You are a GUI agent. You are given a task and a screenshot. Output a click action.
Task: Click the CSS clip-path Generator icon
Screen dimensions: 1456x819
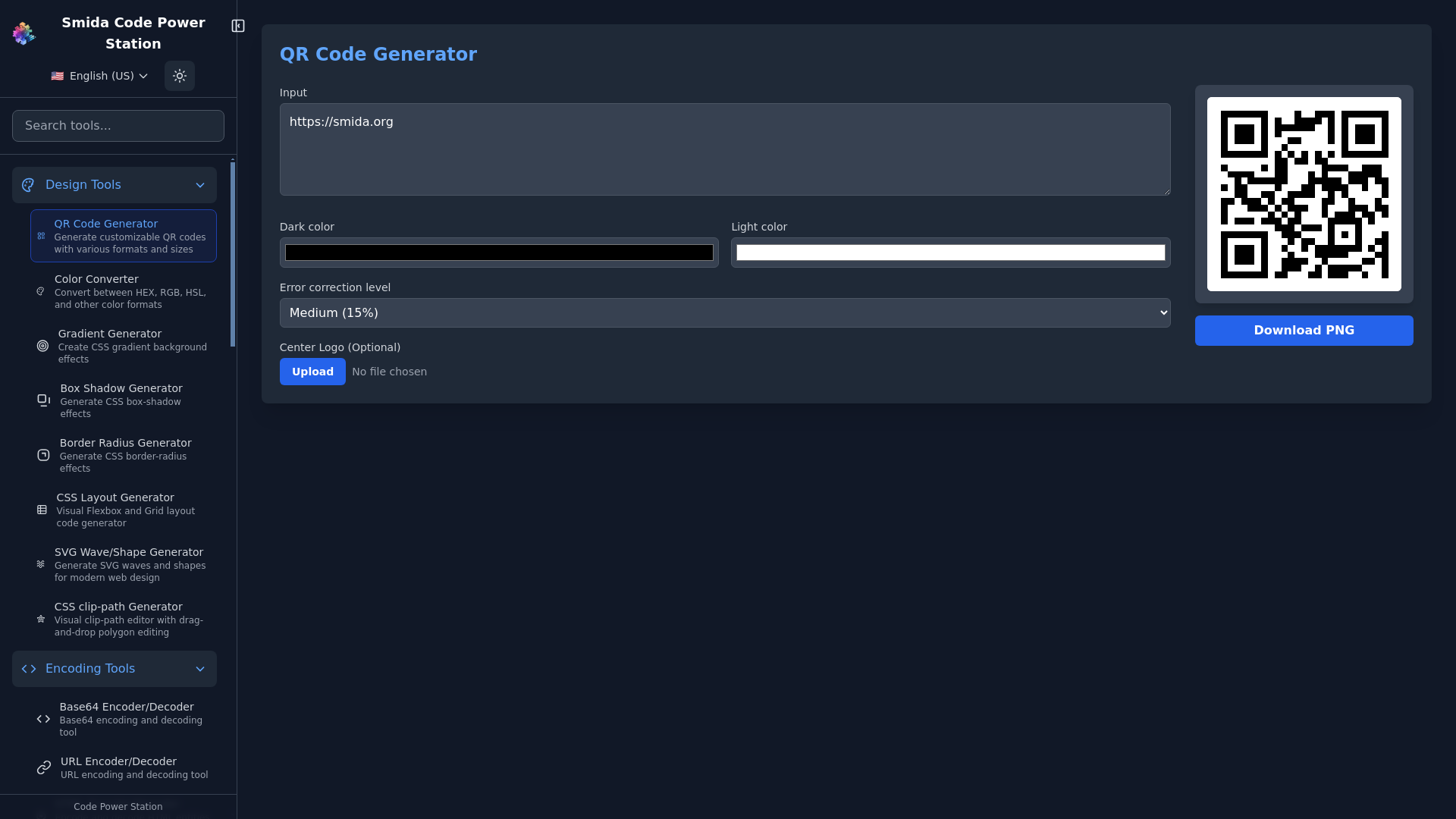[40, 619]
